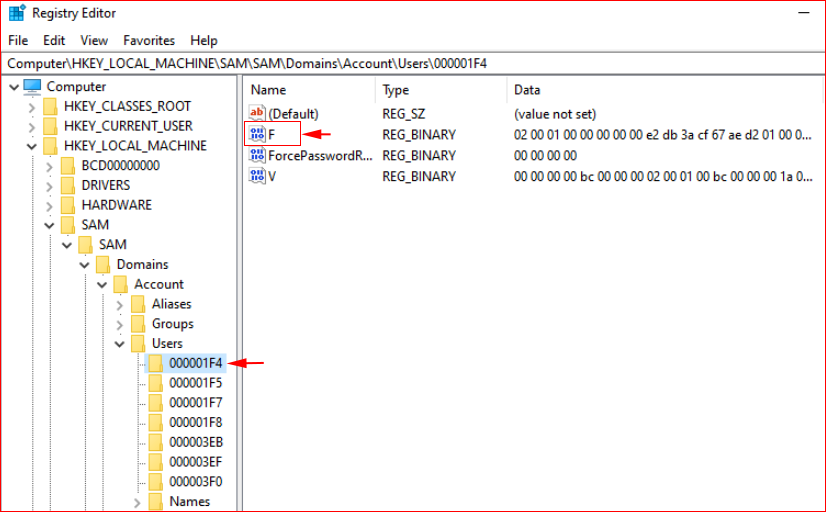
Task: Click the binary icon of V value
Action: click(257, 176)
